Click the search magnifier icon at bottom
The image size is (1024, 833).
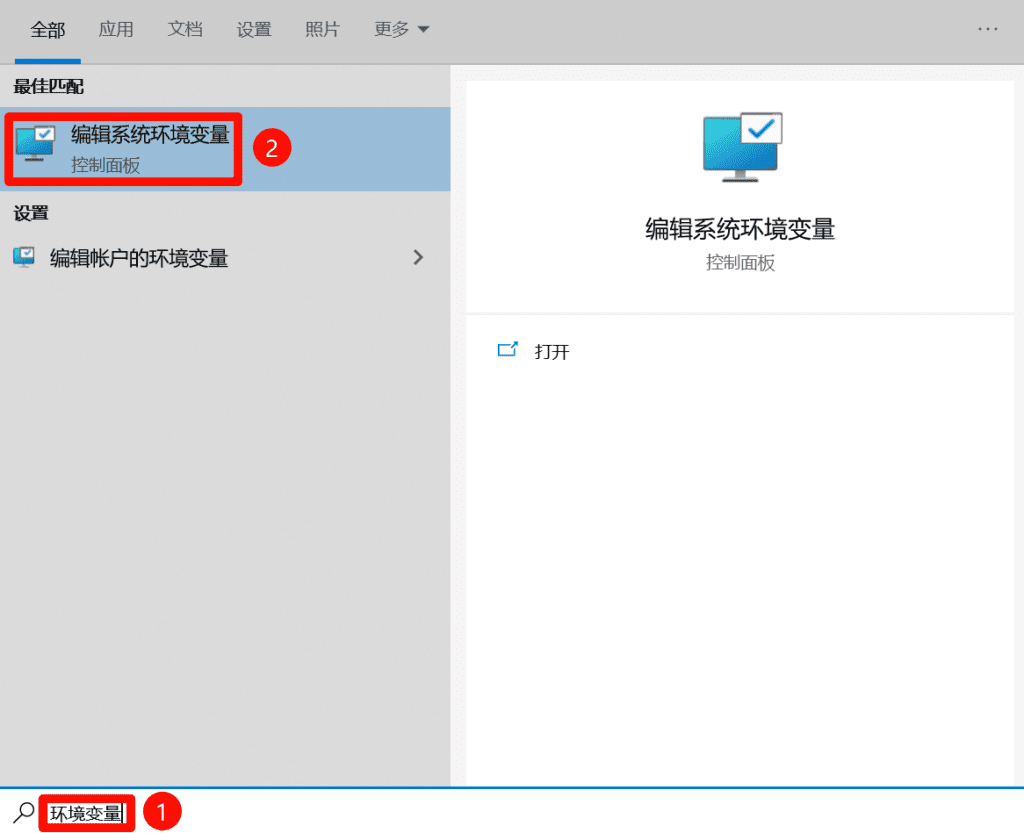point(20,812)
